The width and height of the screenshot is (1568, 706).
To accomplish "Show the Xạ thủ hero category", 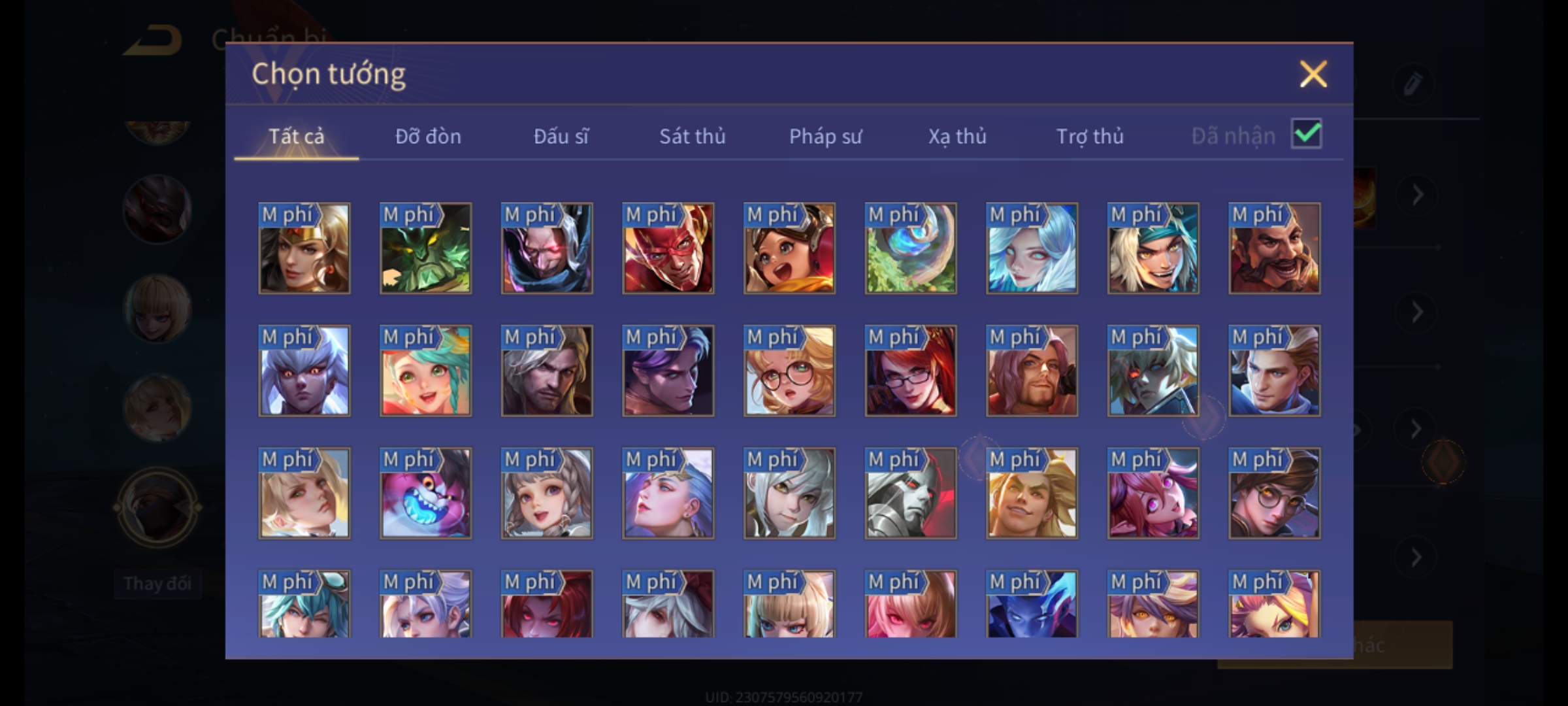I will click(957, 136).
